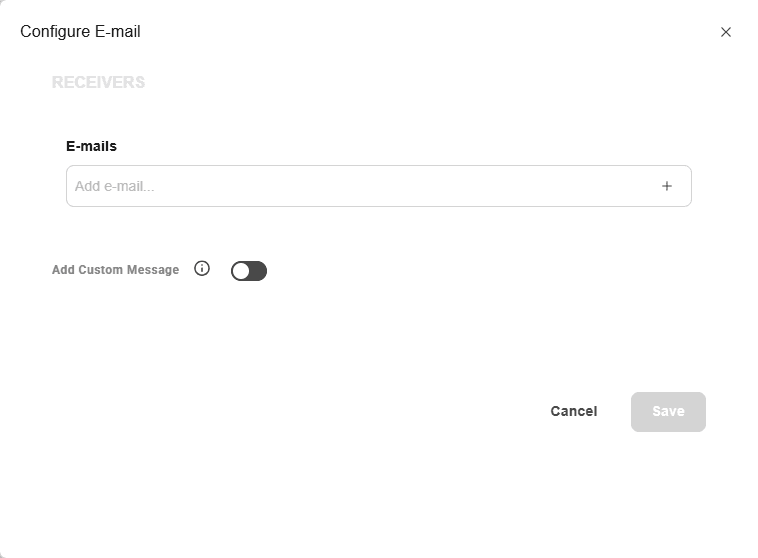This screenshot has height=558, width=758.
Task: Select the RECEIVERS section heading
Action: 99,82
